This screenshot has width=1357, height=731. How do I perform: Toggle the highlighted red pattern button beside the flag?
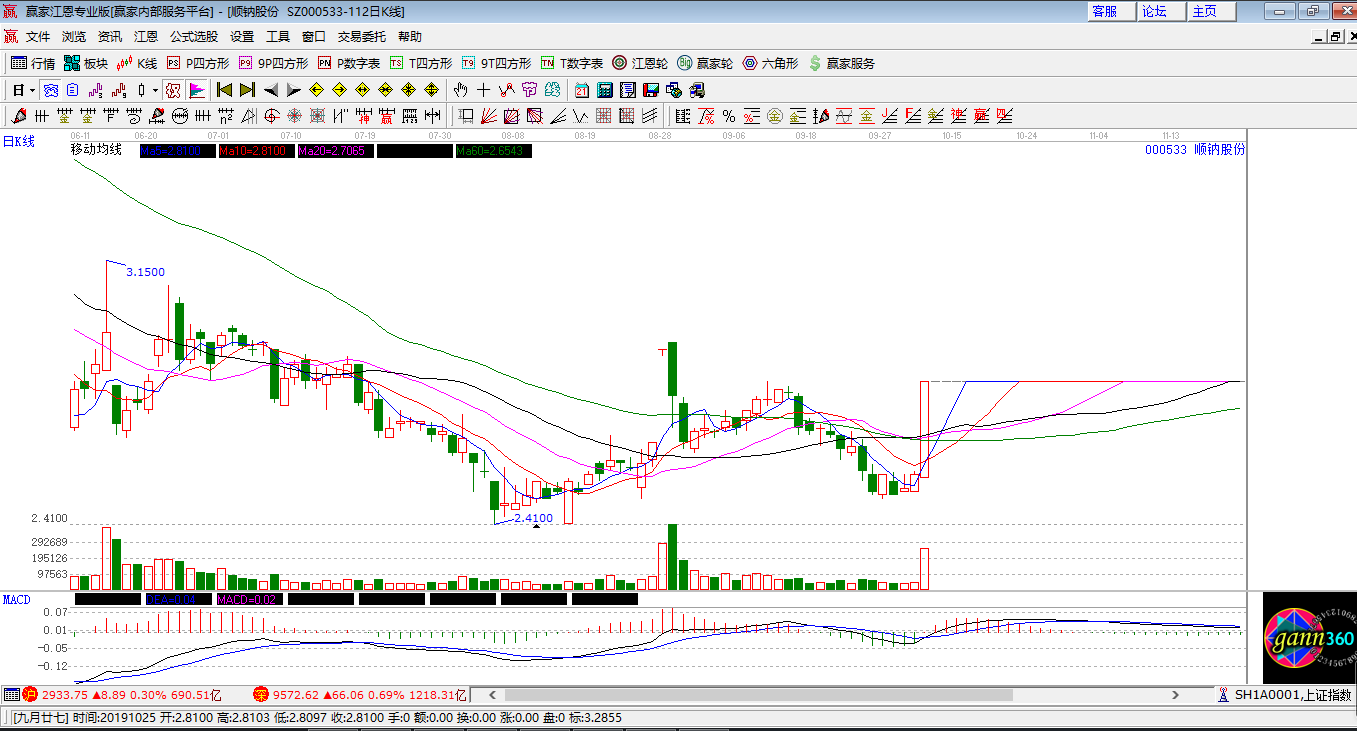point(172,90)
